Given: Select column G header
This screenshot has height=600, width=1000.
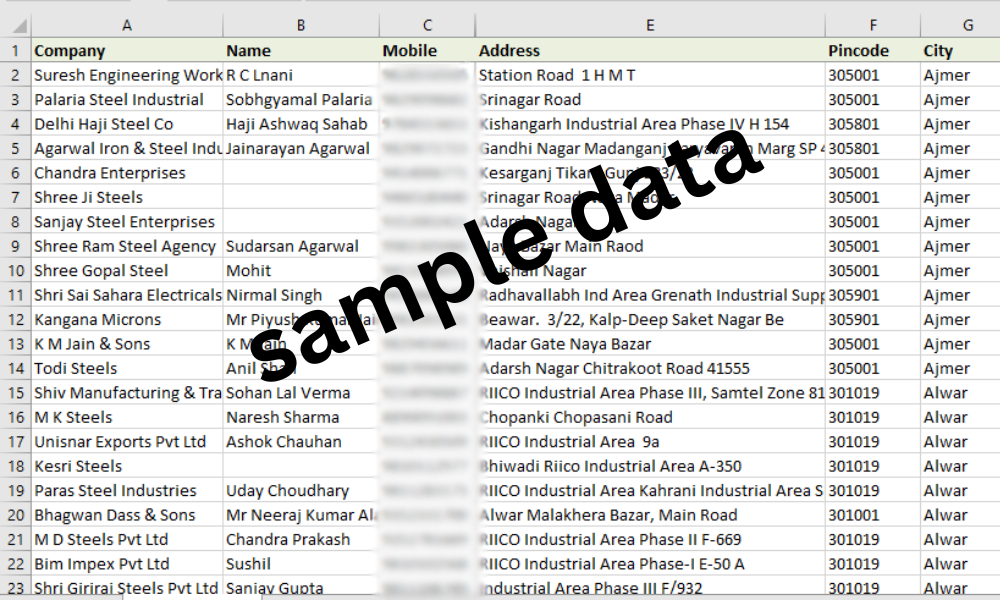Looking at the screenshot, I should (x=960, y=25).
